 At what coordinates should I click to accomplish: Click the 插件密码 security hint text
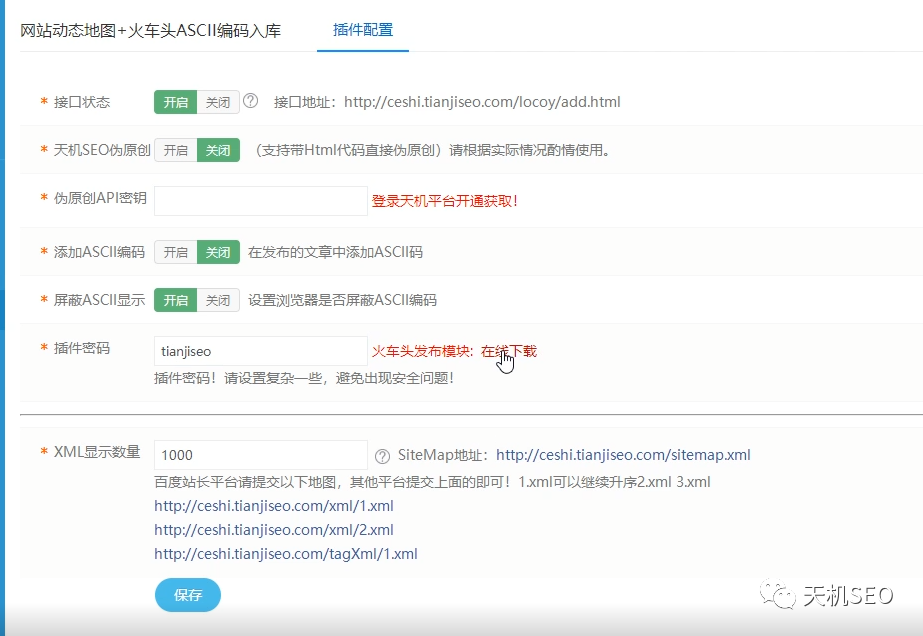(x=304, y=378)
